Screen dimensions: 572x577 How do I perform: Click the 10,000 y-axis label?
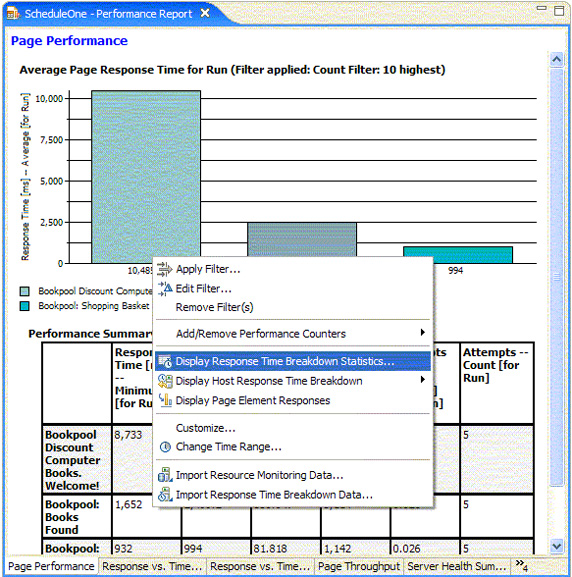[x=49, y=99]
